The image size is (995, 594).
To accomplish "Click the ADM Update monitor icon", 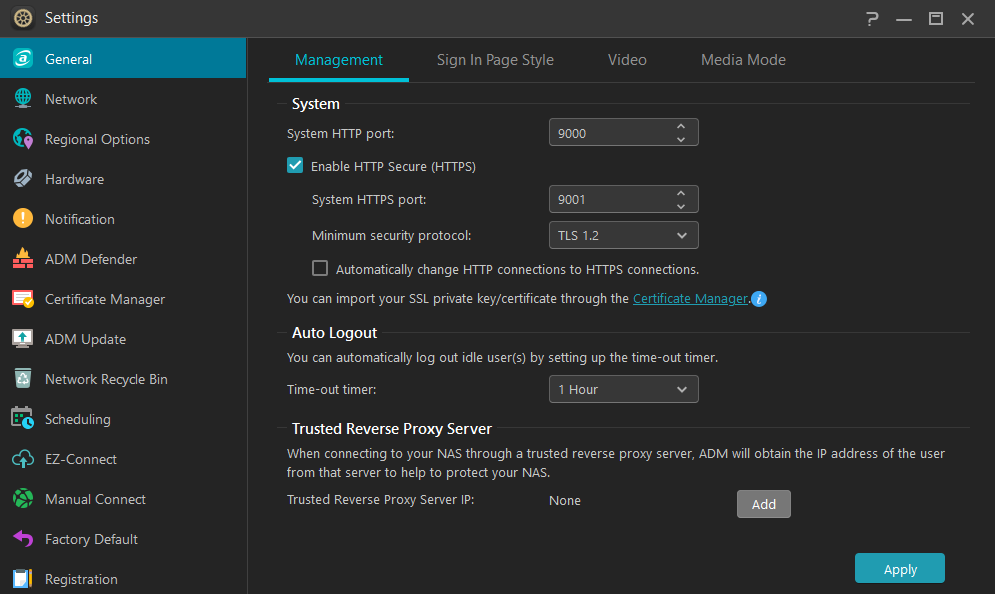I will (23, 338).
